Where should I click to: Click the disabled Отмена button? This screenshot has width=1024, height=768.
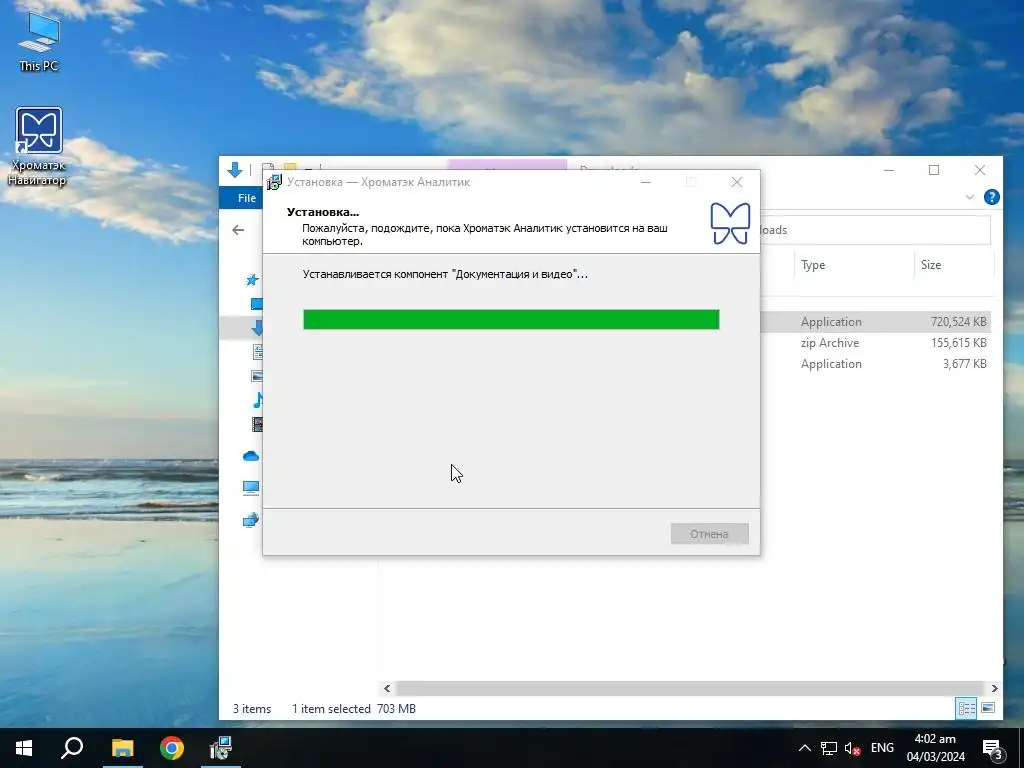click(x=709, y=534)
